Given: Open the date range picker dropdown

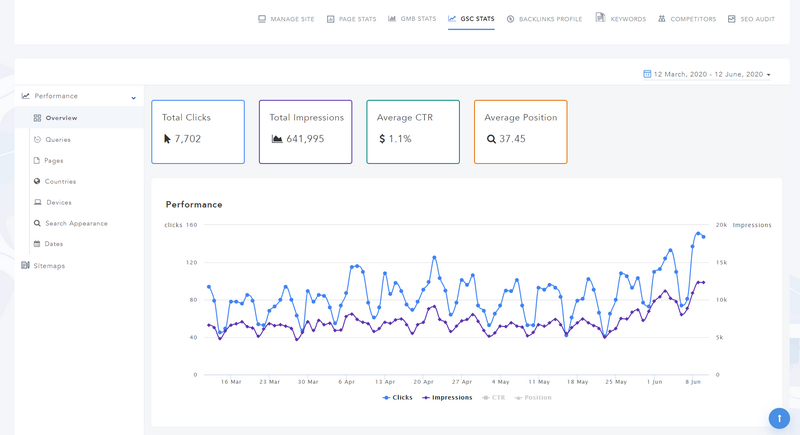Looking at the screenshot, I should click(x=707, y=74).
